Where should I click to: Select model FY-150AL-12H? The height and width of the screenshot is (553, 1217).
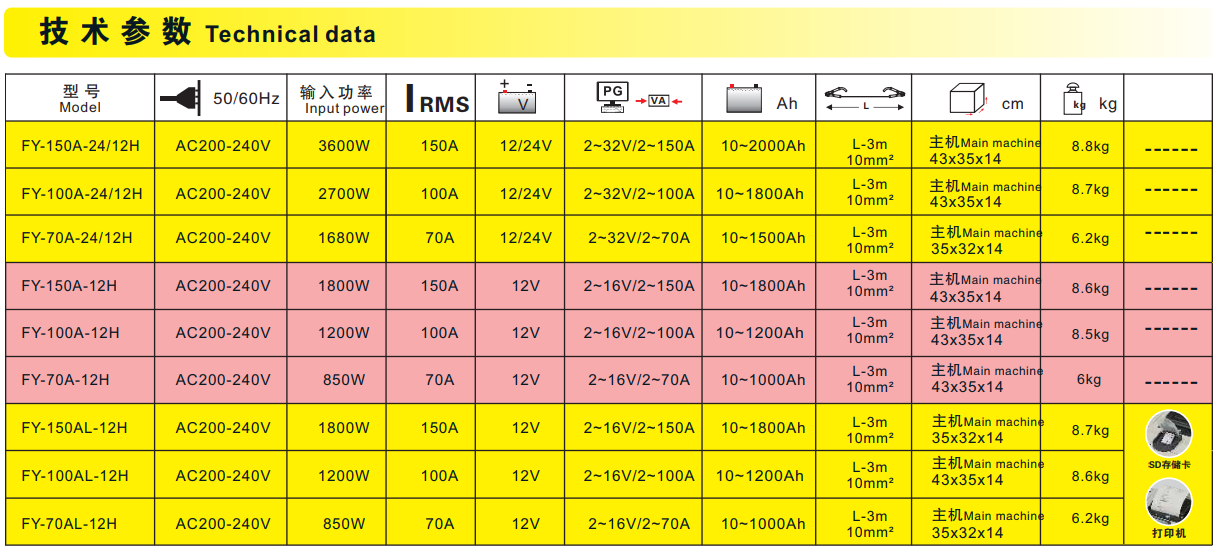(x=74, y=428)
